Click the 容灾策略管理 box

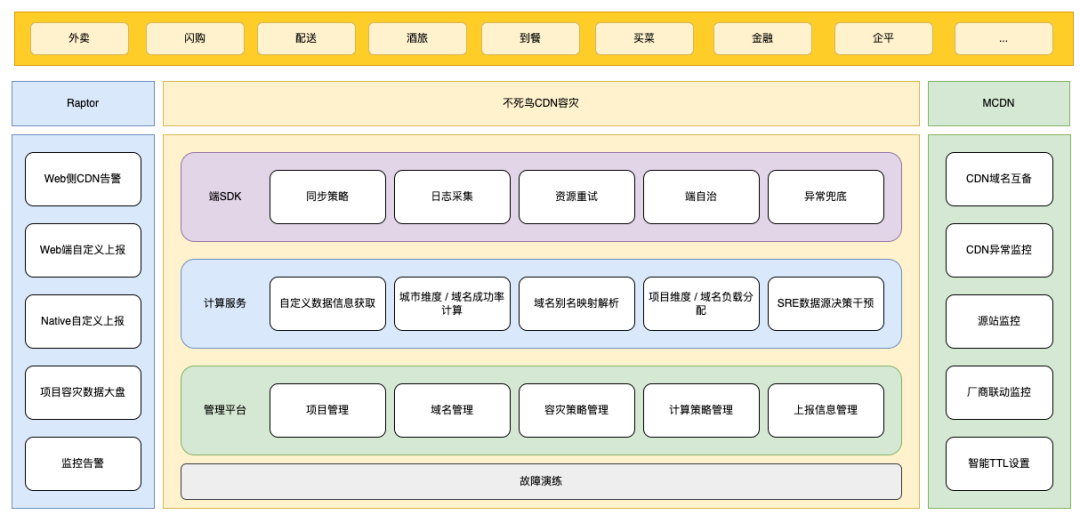(576, 410)
